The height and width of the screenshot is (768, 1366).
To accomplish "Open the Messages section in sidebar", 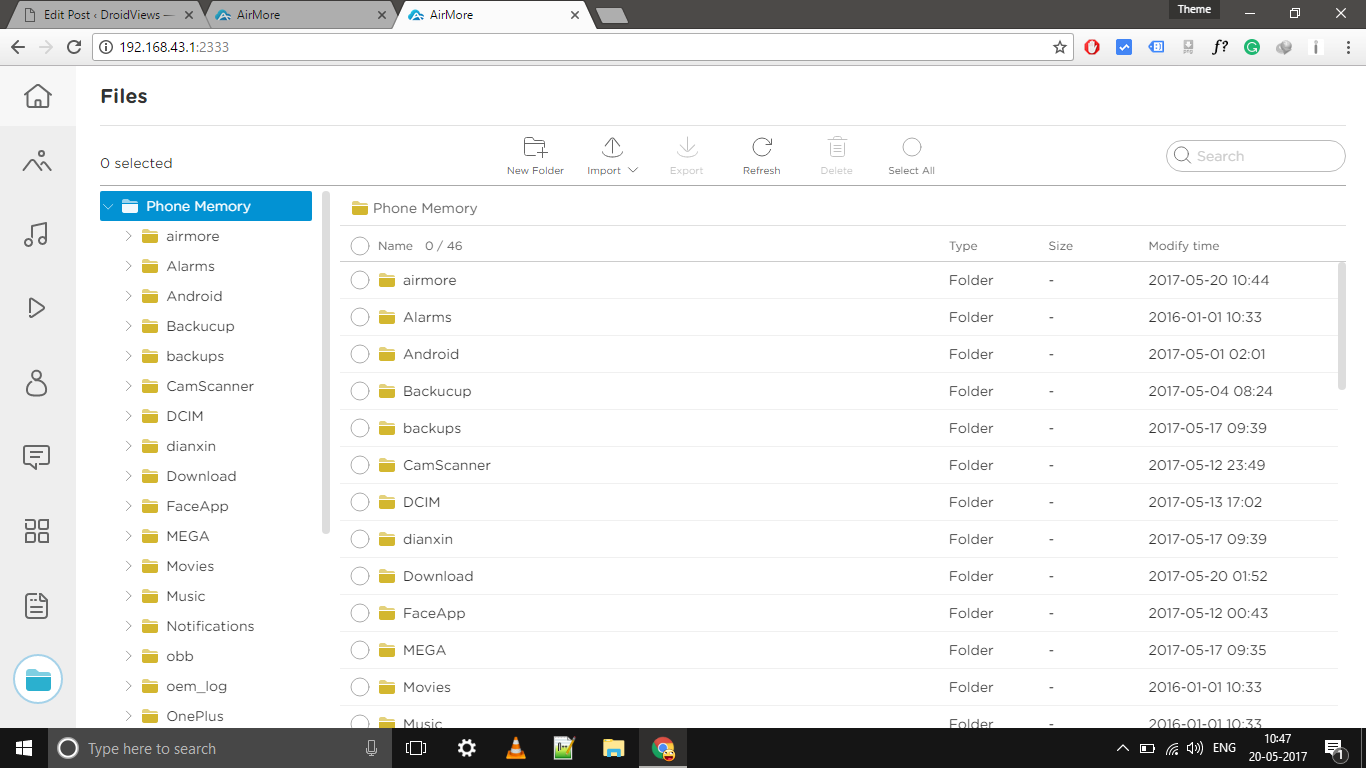I will pos(36,457).
